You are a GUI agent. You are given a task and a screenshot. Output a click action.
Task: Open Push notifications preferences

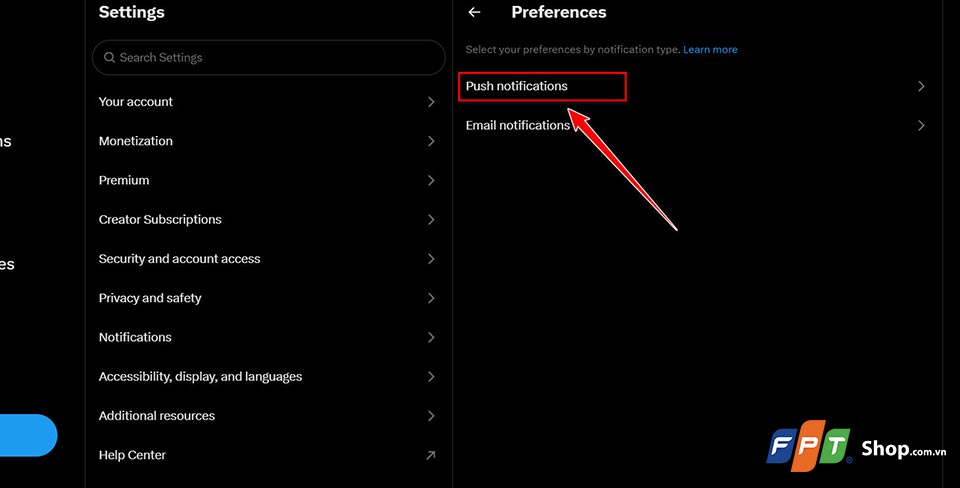click(x=517, y=86)
